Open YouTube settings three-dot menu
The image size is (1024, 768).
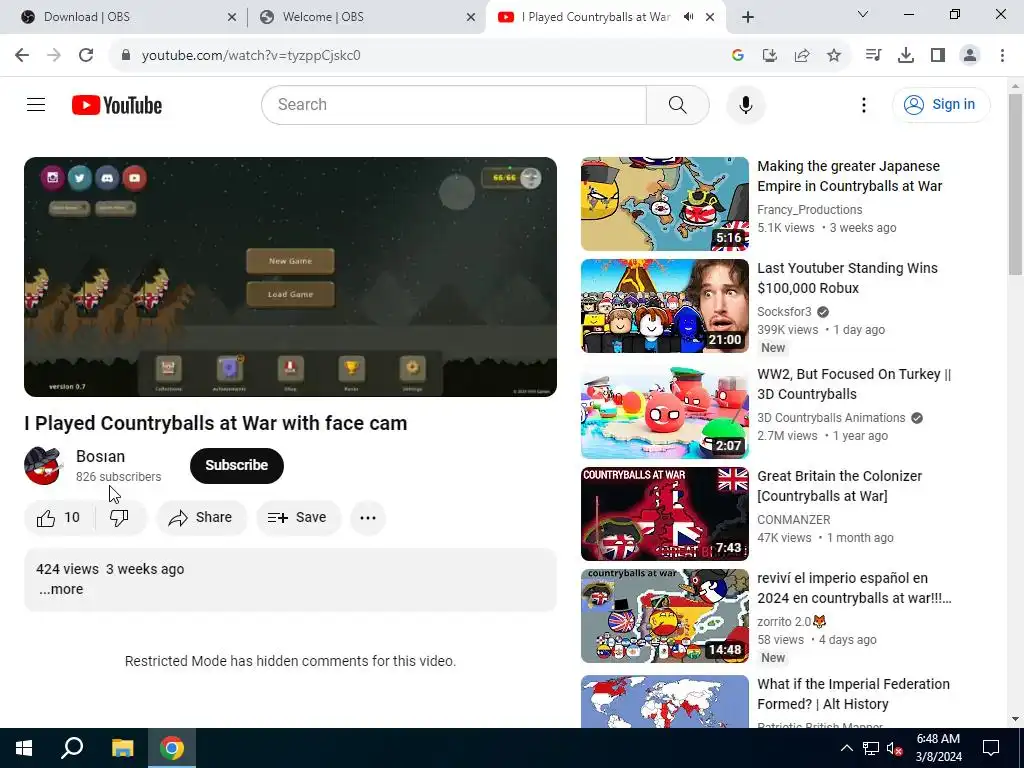[x=863, y=105]
